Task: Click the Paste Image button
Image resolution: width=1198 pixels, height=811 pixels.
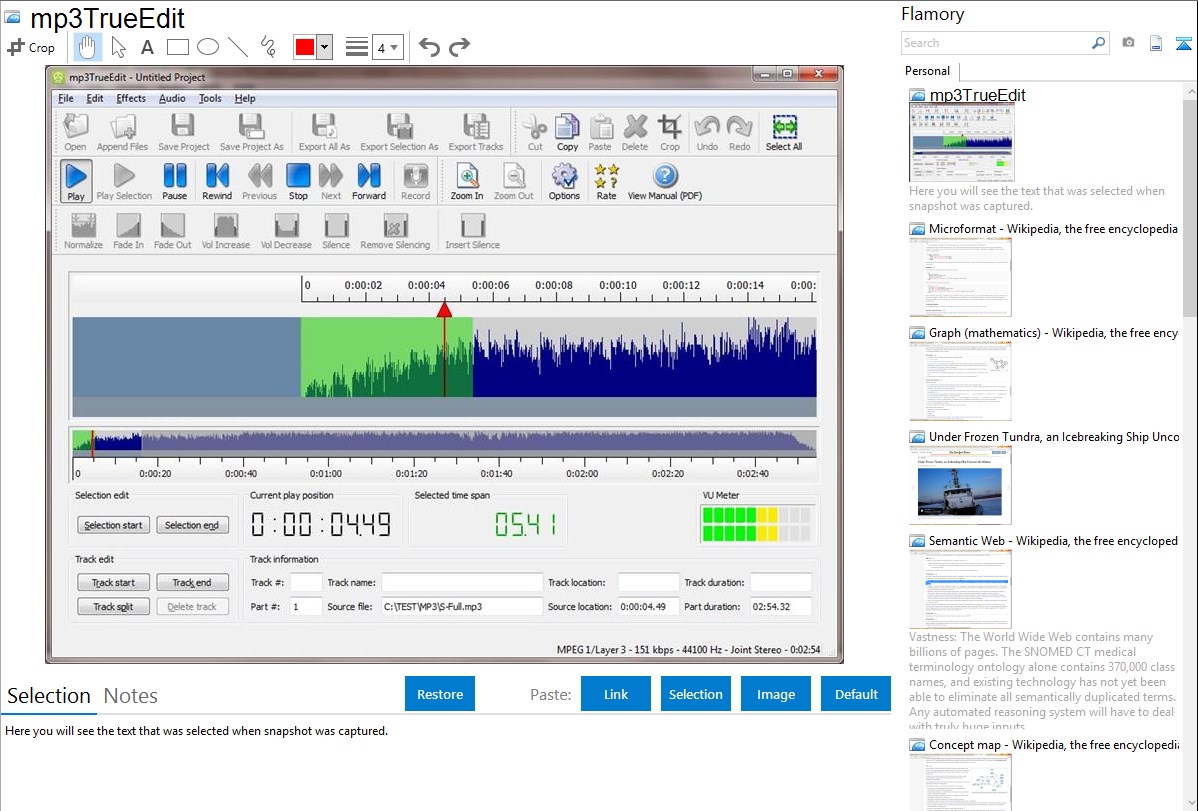Action: [x=775, y=694]
